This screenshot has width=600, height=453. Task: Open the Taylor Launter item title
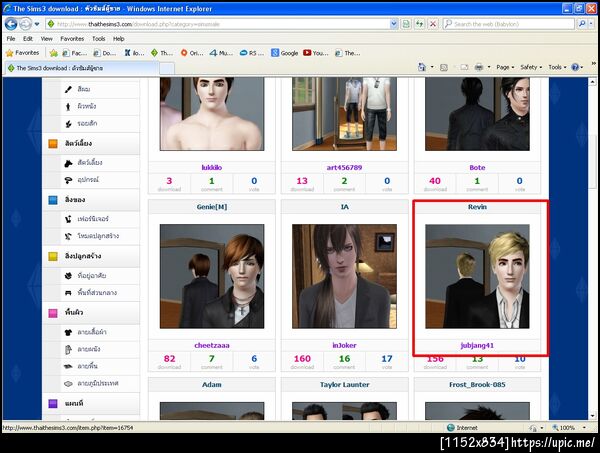click(344, 385)
